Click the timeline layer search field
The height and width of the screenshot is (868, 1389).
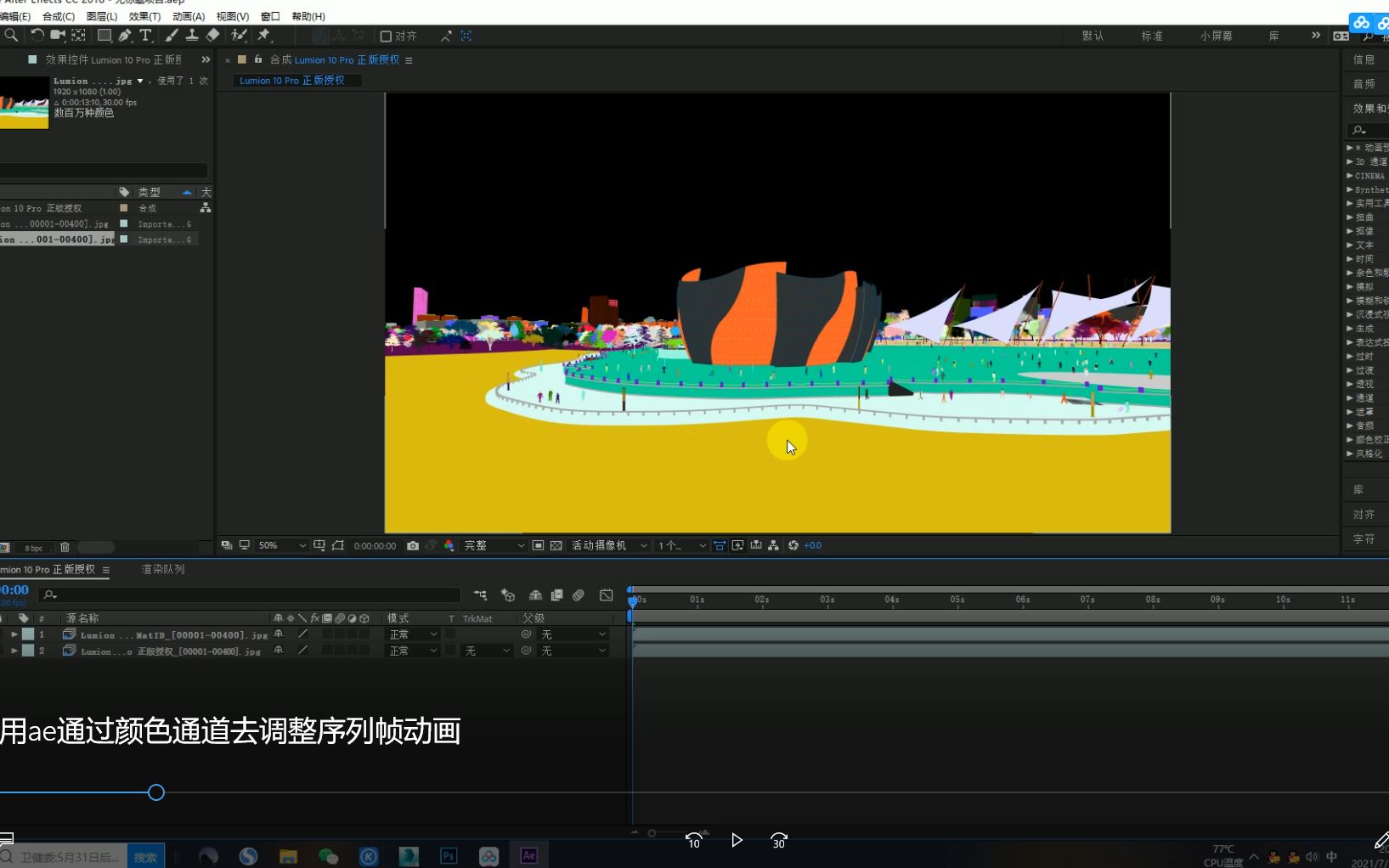[x=250, y=595]
